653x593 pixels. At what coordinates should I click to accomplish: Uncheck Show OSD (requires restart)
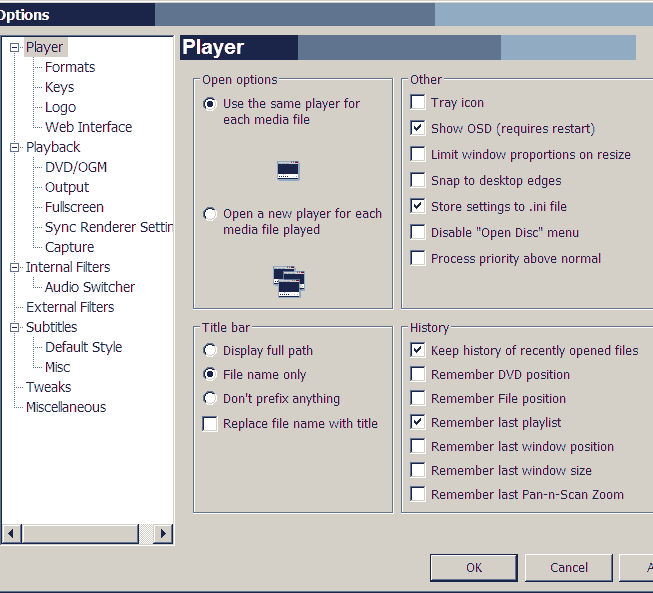(418, 129)
